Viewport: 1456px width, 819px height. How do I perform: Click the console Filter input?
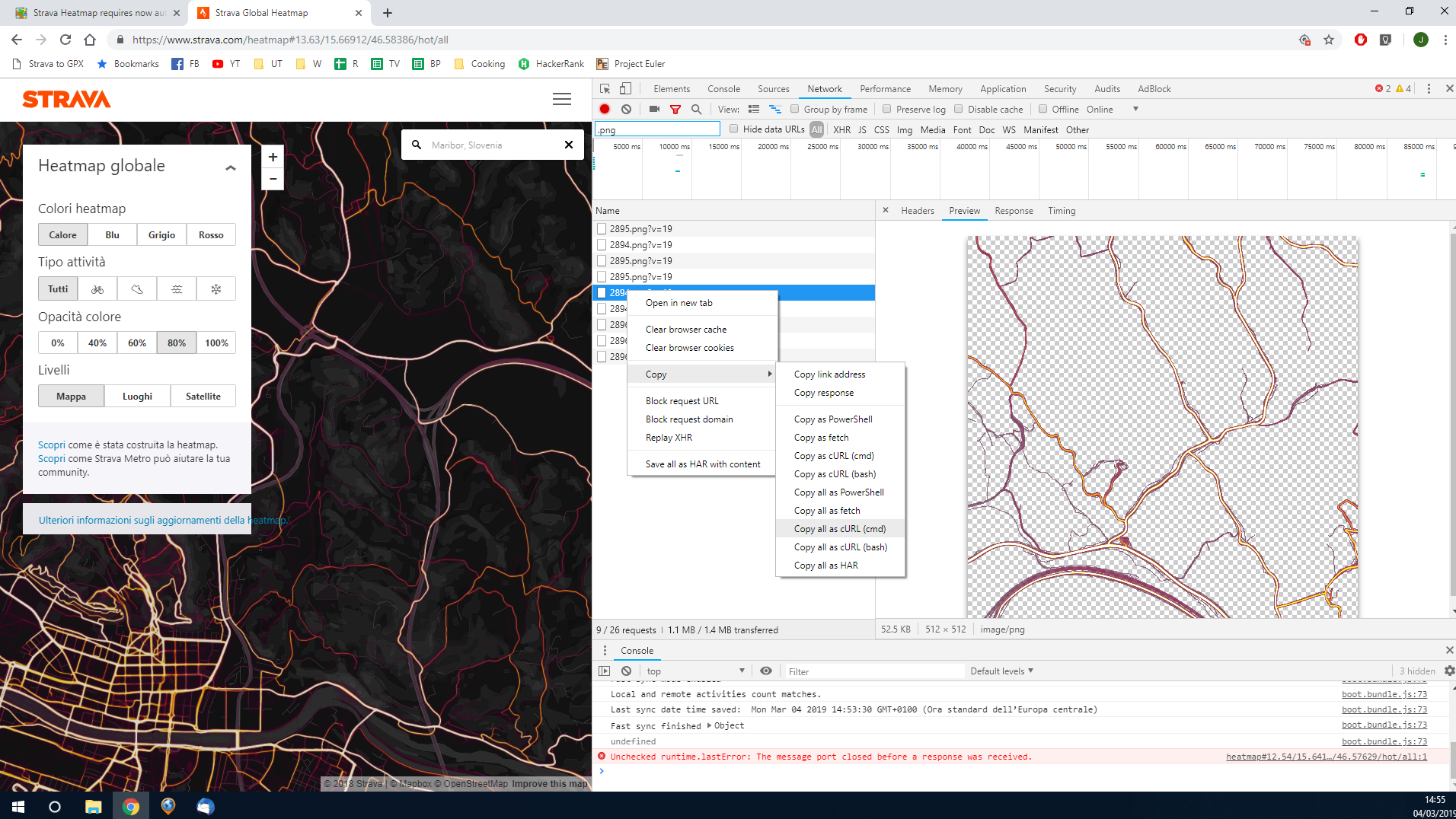(875, 671)
